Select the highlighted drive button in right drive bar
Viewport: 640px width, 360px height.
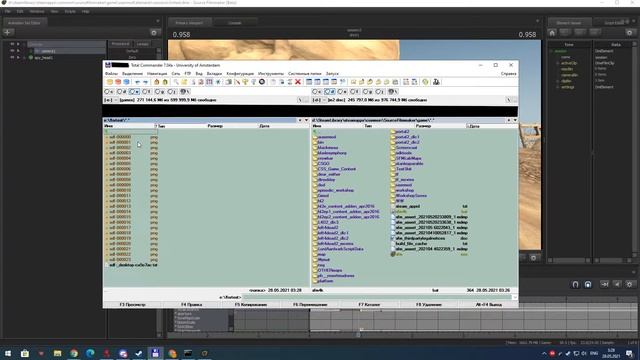pos(330,91)
